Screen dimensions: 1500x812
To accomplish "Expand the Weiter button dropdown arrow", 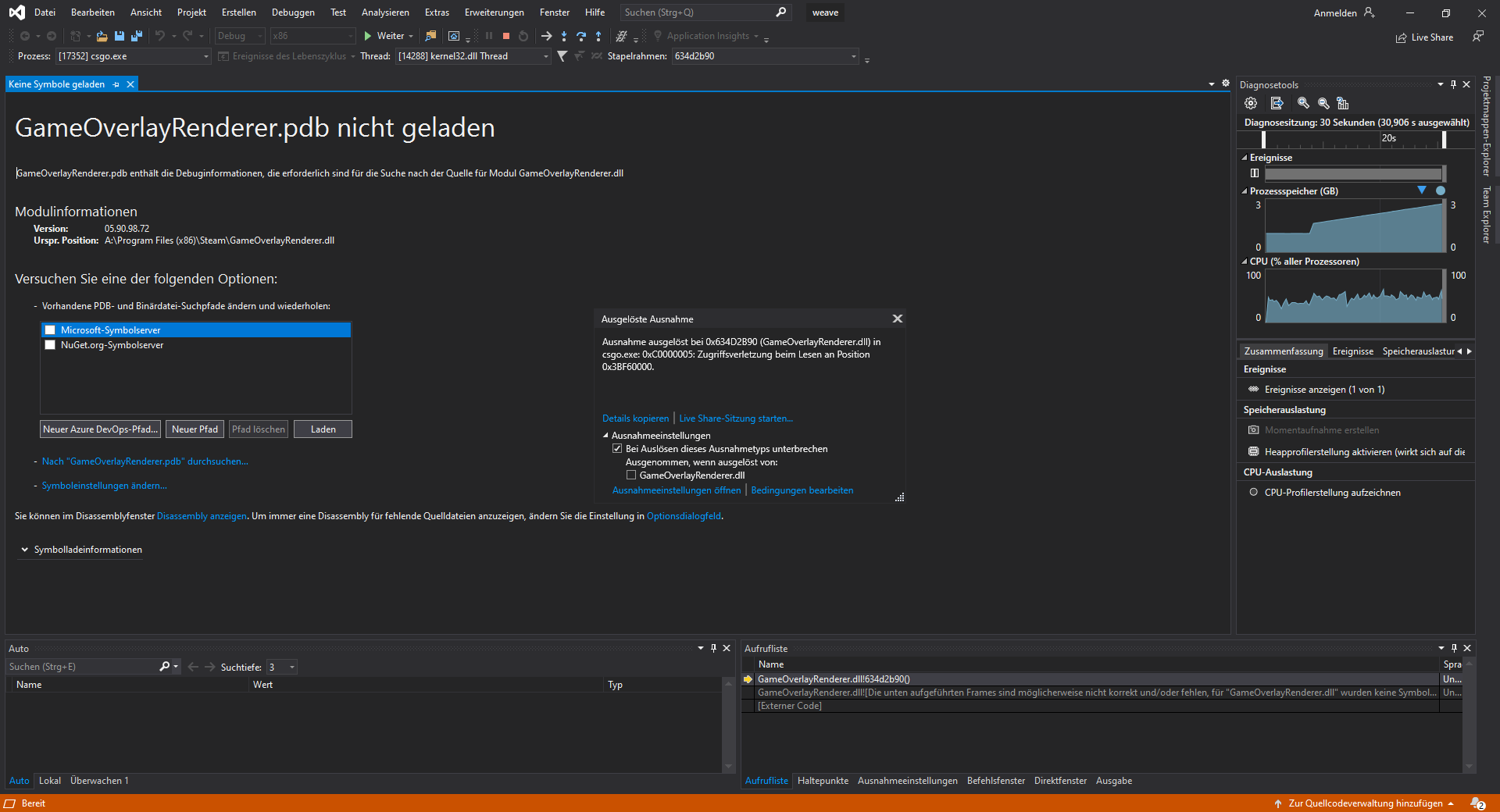I will (x=411, y=36).
